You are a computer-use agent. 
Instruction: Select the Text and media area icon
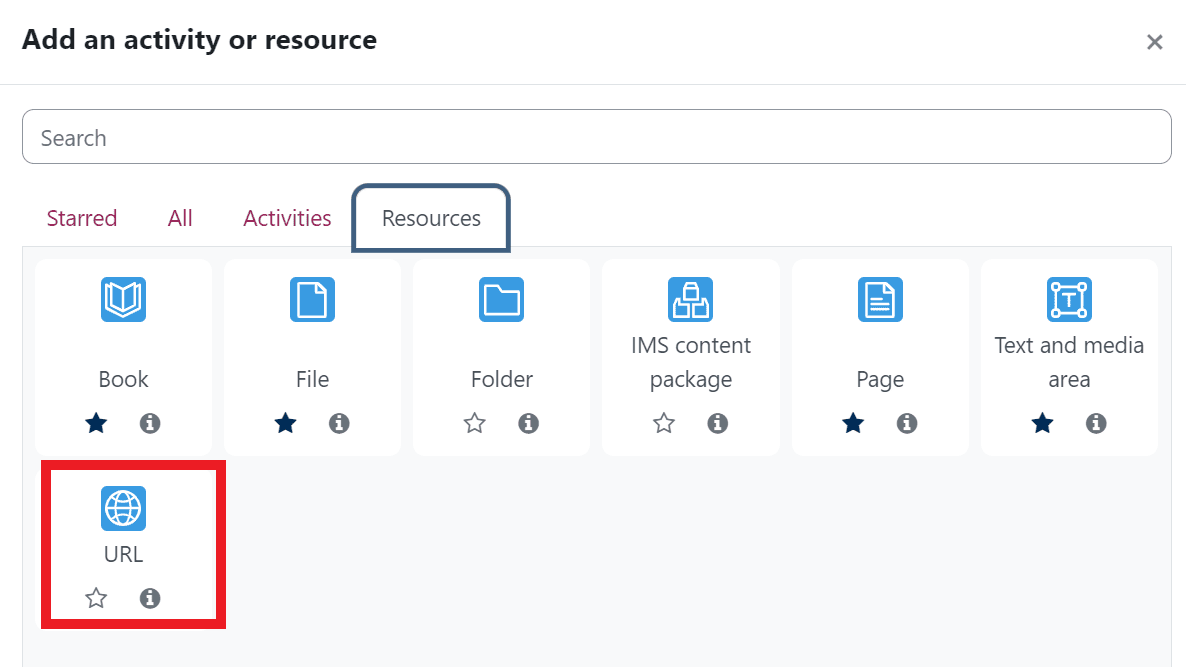1068,299
